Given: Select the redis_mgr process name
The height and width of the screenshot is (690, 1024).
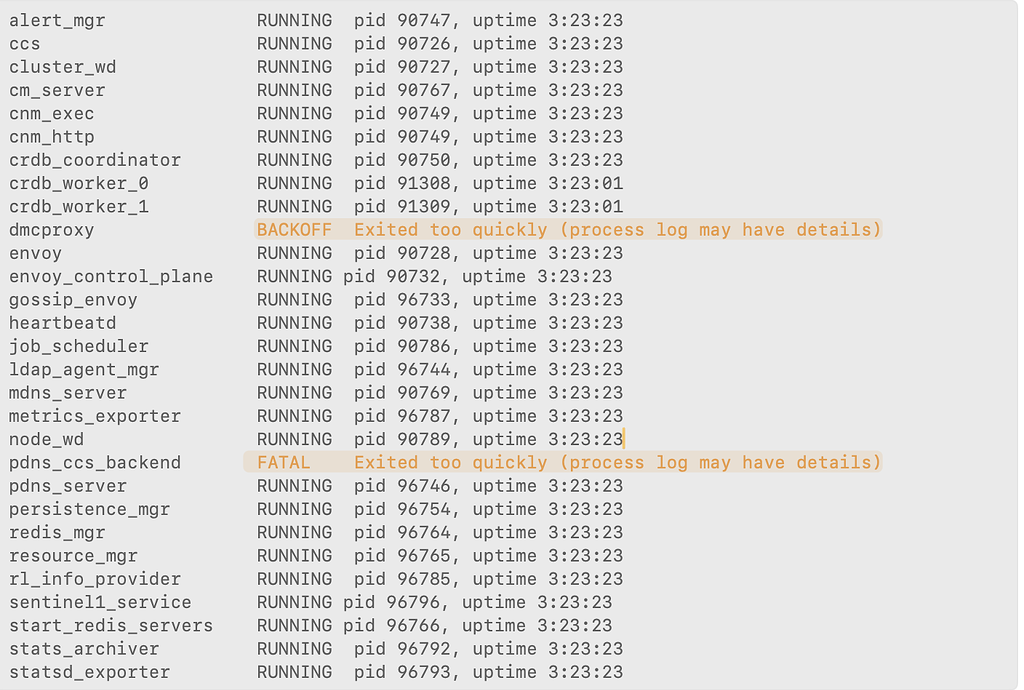Looking at the screenshot, I should tap(57, 533).
